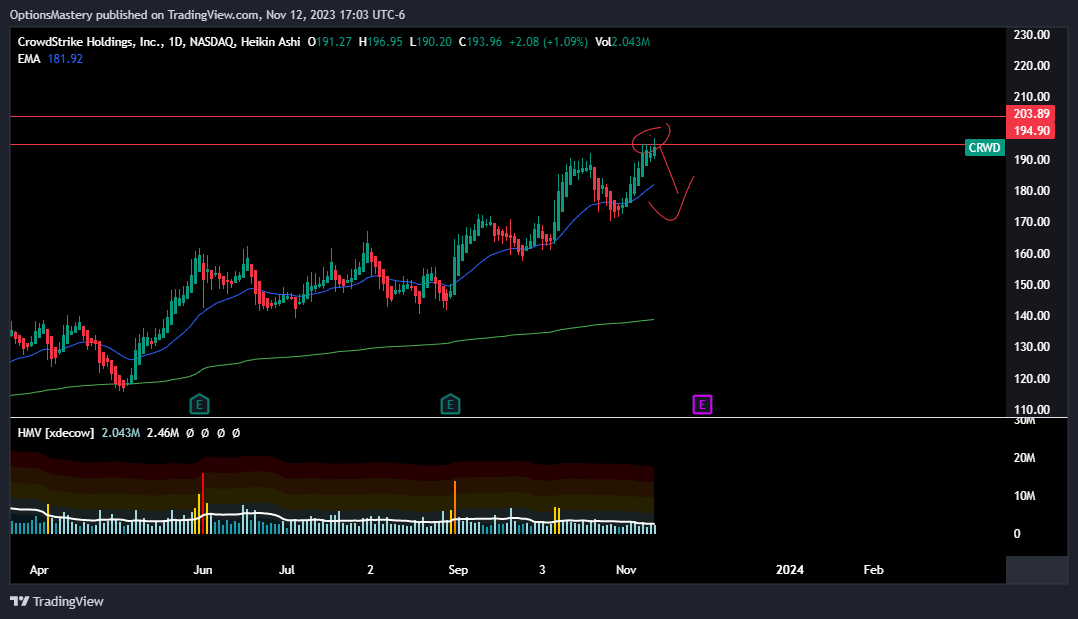Image resolution: width=1078 pixels, height=619 pixels.
Task: Click the CrowdStrike Holdings, Inc. symbol title
Action: (x=90, y=42)
